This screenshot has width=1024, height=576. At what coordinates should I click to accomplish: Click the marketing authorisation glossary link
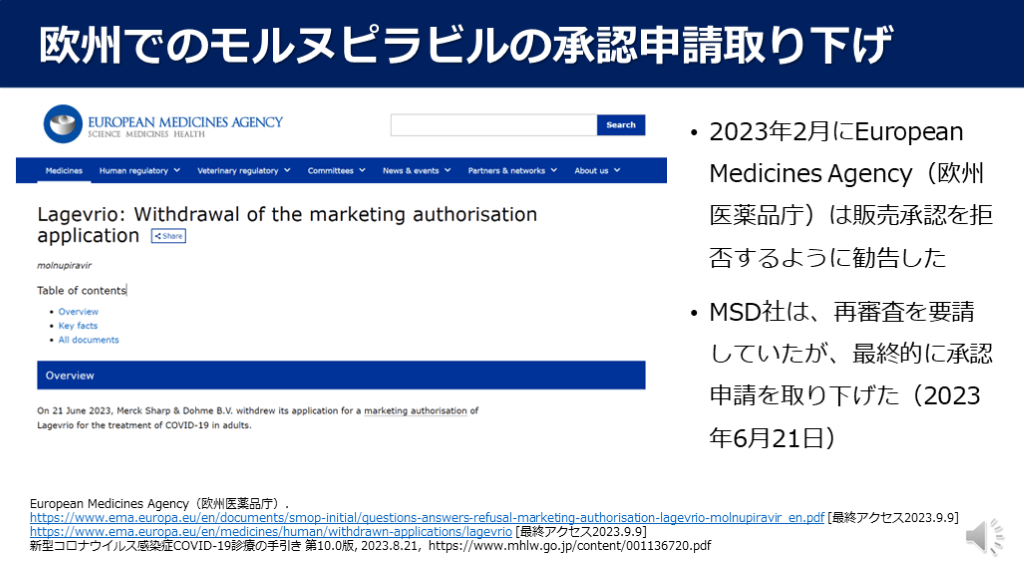pos(417,411)
